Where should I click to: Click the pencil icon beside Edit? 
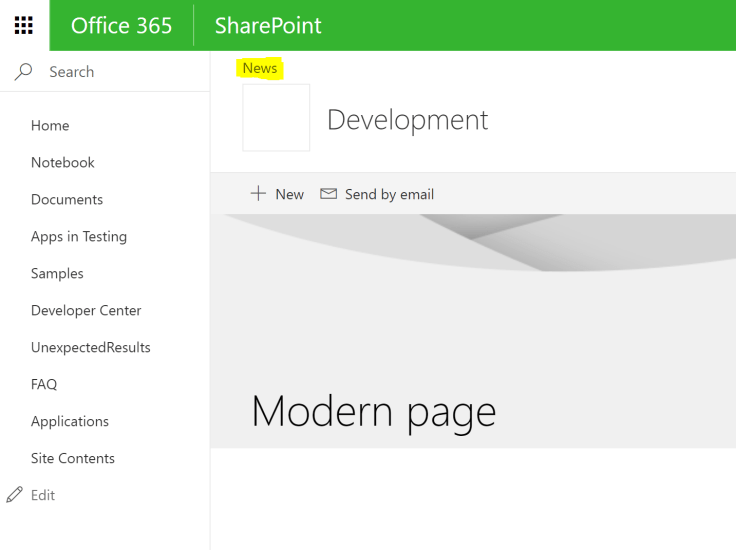(x=14, y=495)
